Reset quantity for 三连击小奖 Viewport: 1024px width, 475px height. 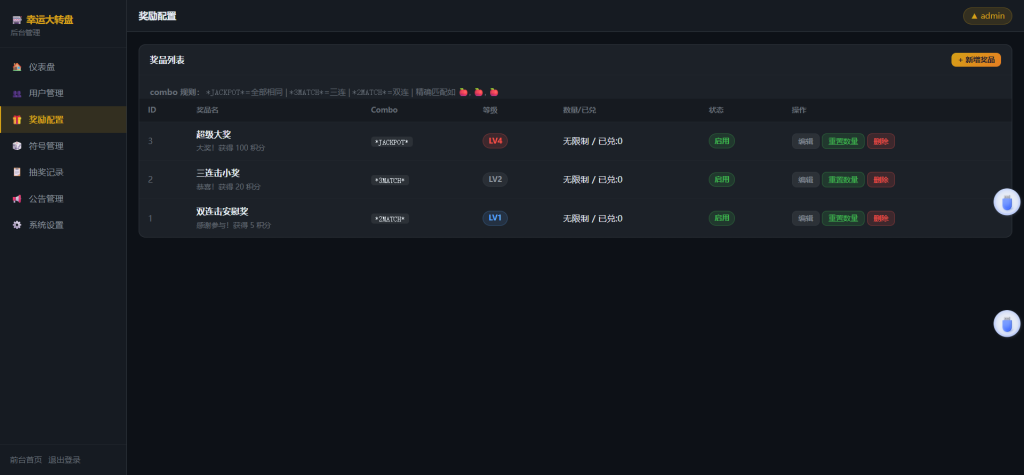tap(843, 180)
